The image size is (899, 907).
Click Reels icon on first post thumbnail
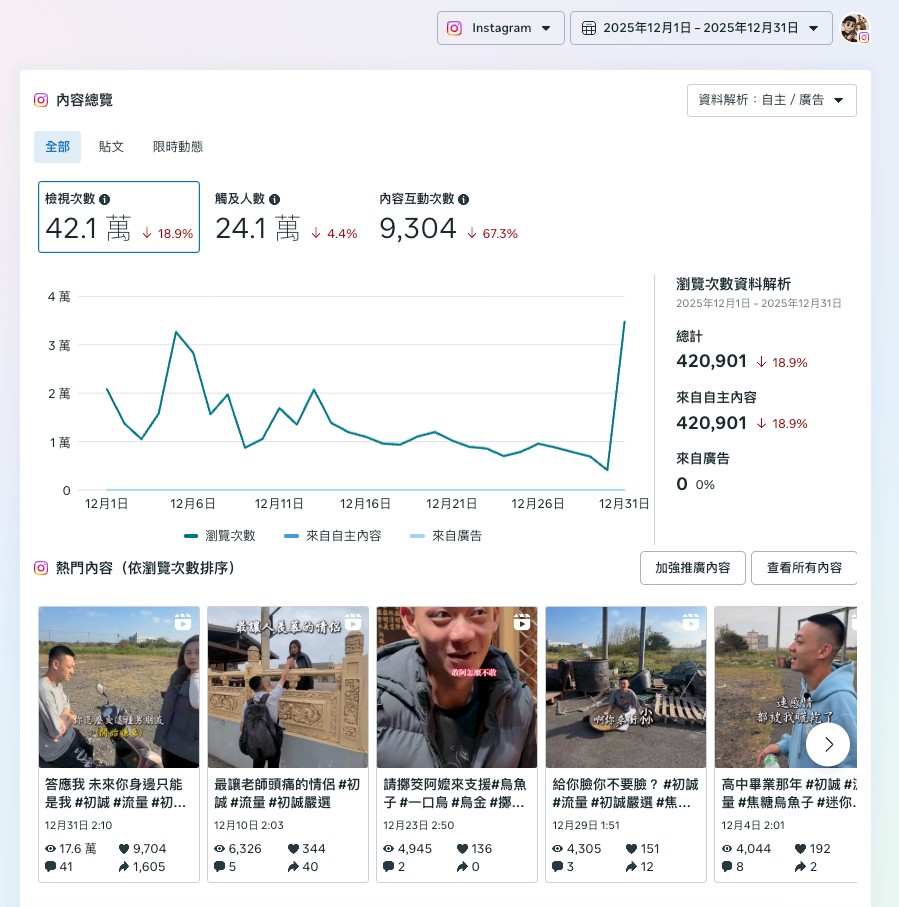(182, 622)
